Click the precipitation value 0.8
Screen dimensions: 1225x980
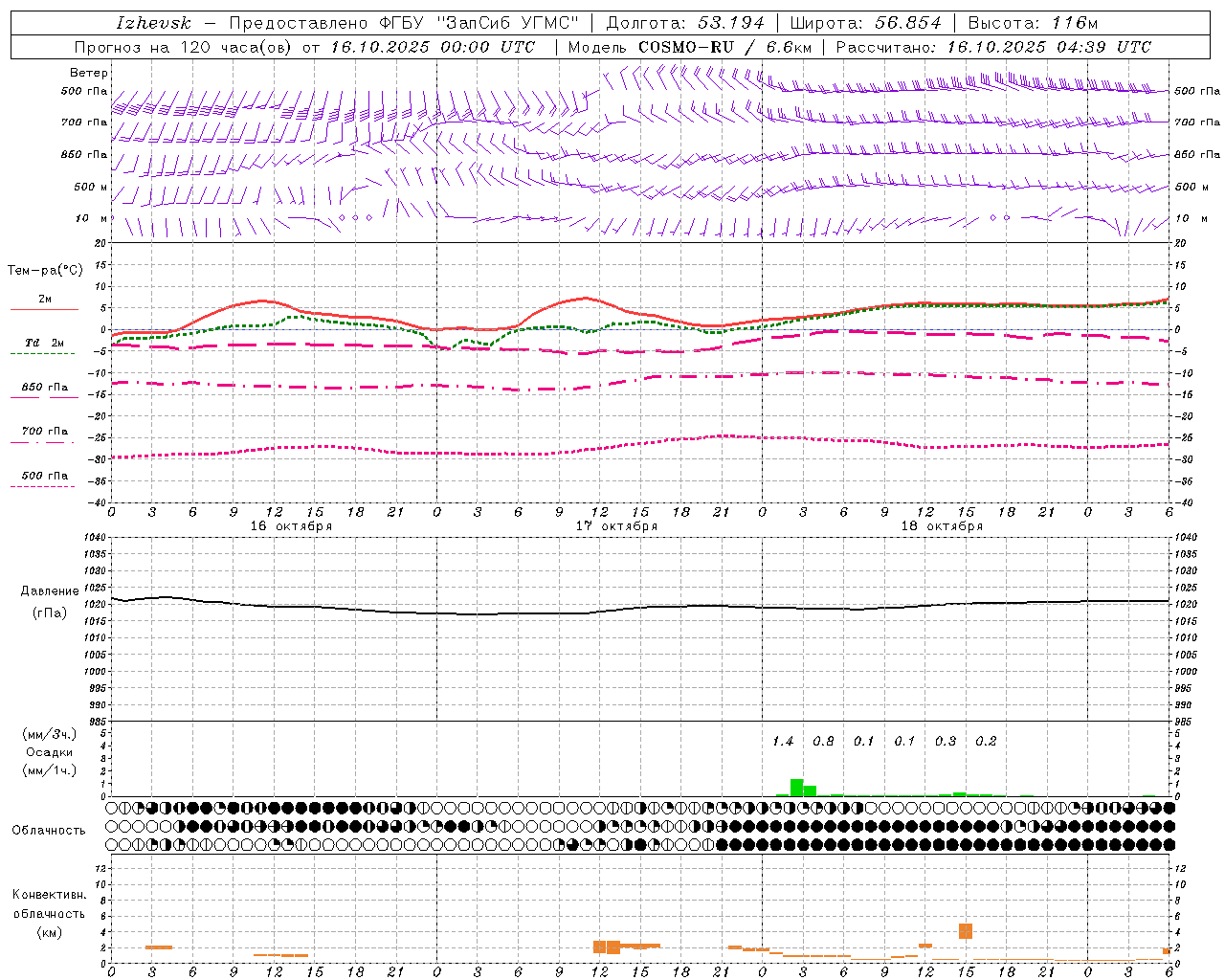click(x=823, y=742)
